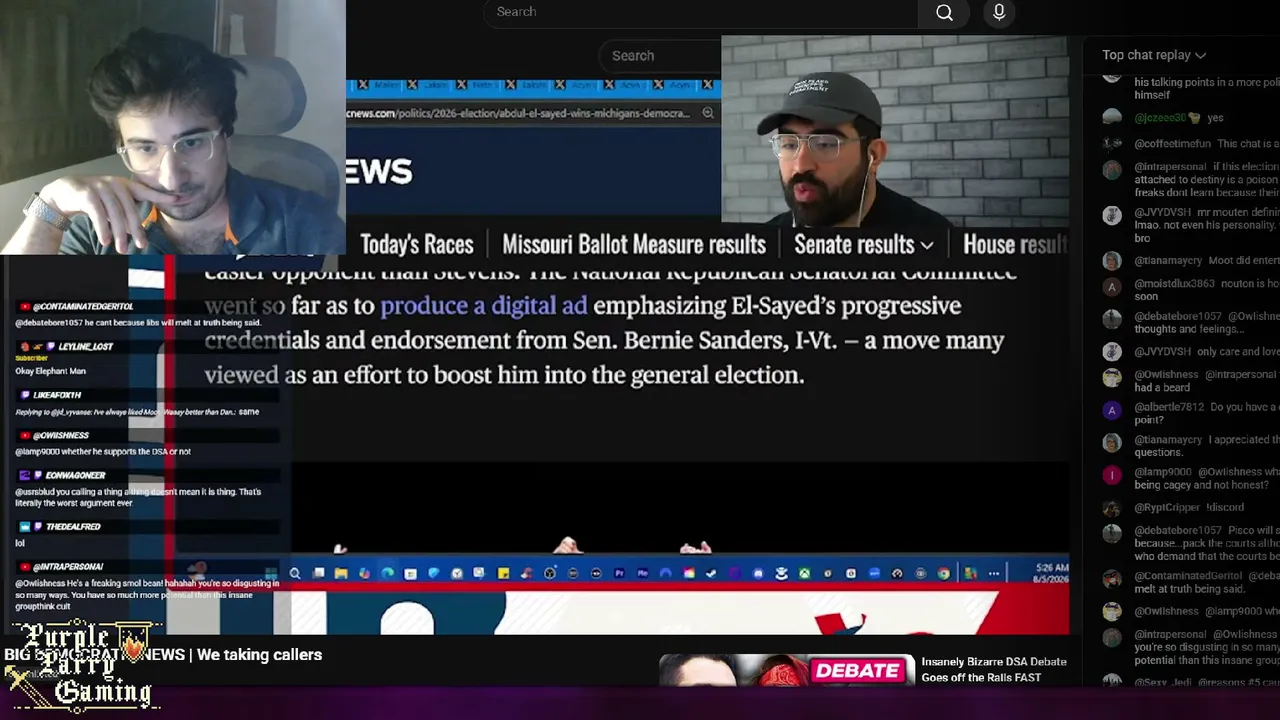
Task: Open Missouri Ballot Measure results tab
Action: pos(634,245)
